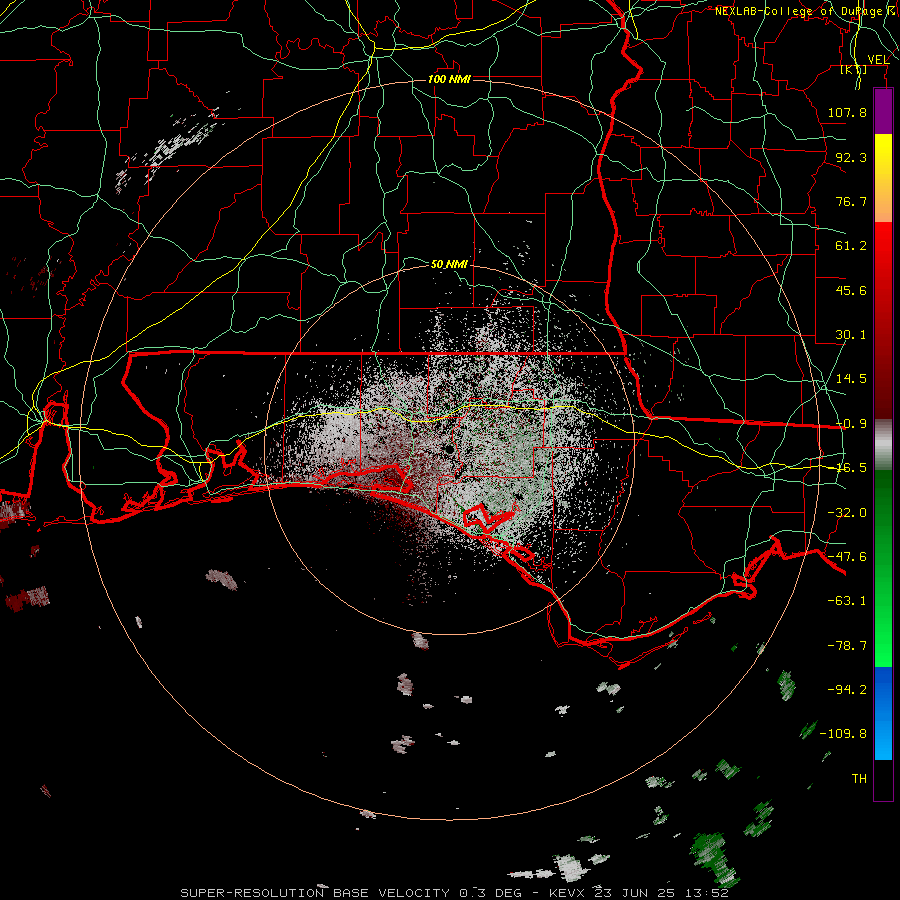The height and width of the screenshot is (900, 900).
Task: Click the 100 NMI range ring label
Action: (449, 79)
